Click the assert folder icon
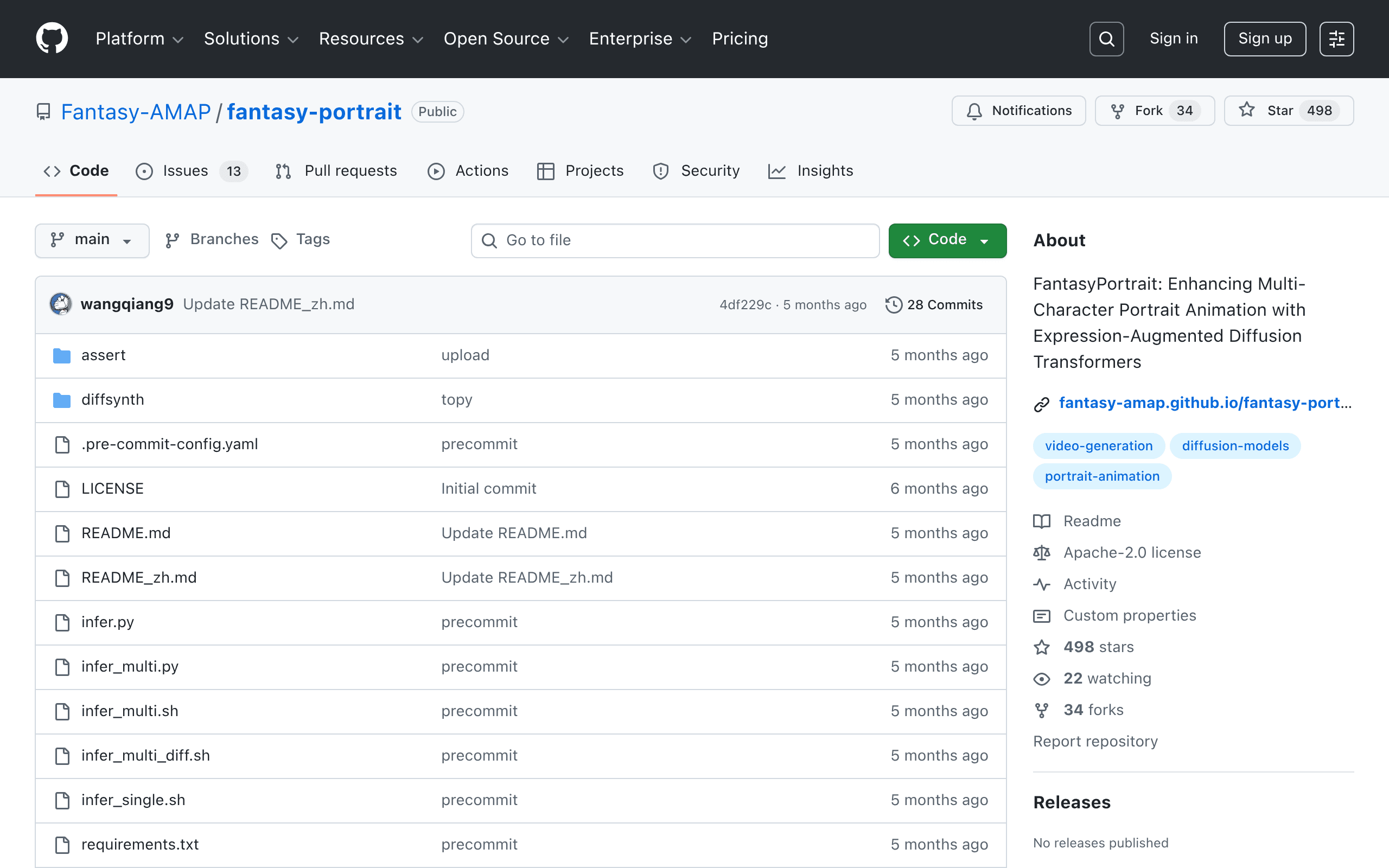The height and width of the screenshot is (868, 1389). pyautogui.click(x=62, y=355)
